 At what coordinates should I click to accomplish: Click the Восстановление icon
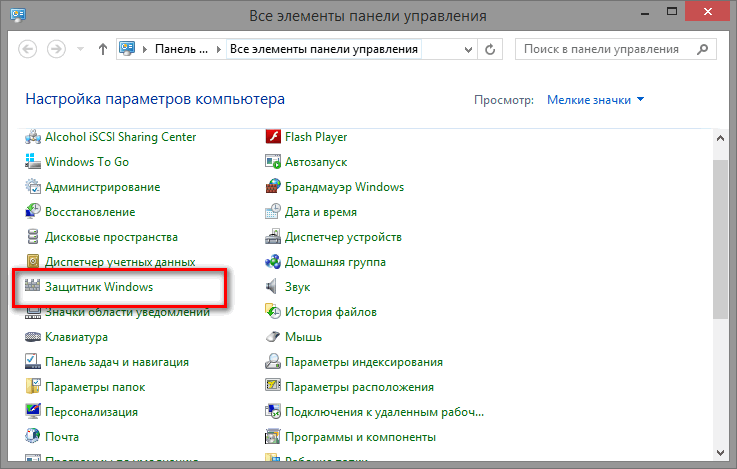coord(33,211)
